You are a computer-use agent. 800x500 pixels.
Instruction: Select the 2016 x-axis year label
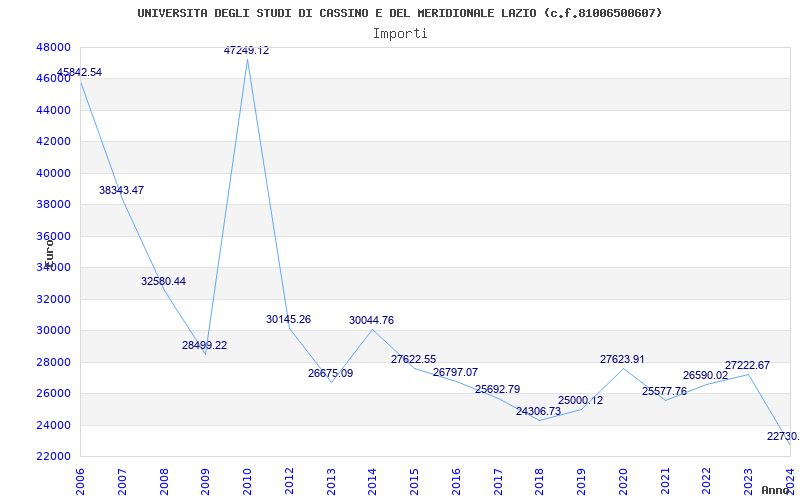click(x=456, y=482)
